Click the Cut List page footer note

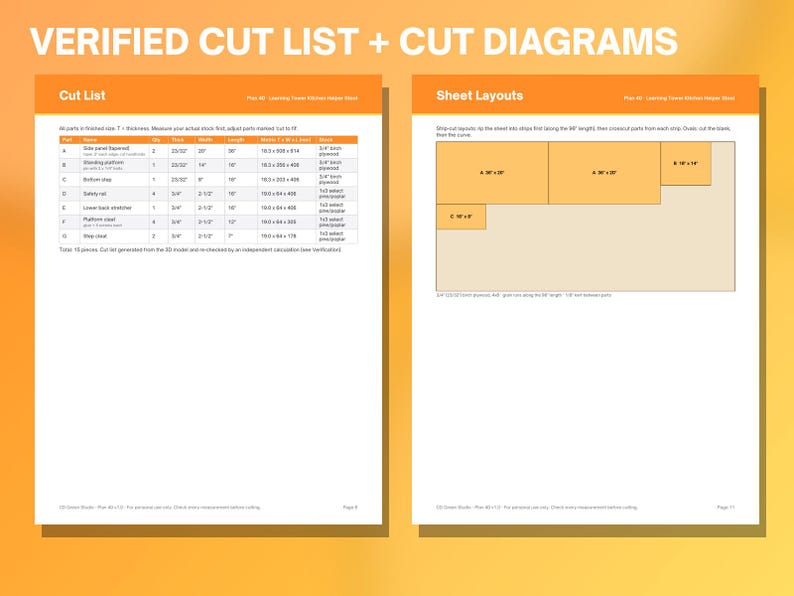[x=160, y=507]
